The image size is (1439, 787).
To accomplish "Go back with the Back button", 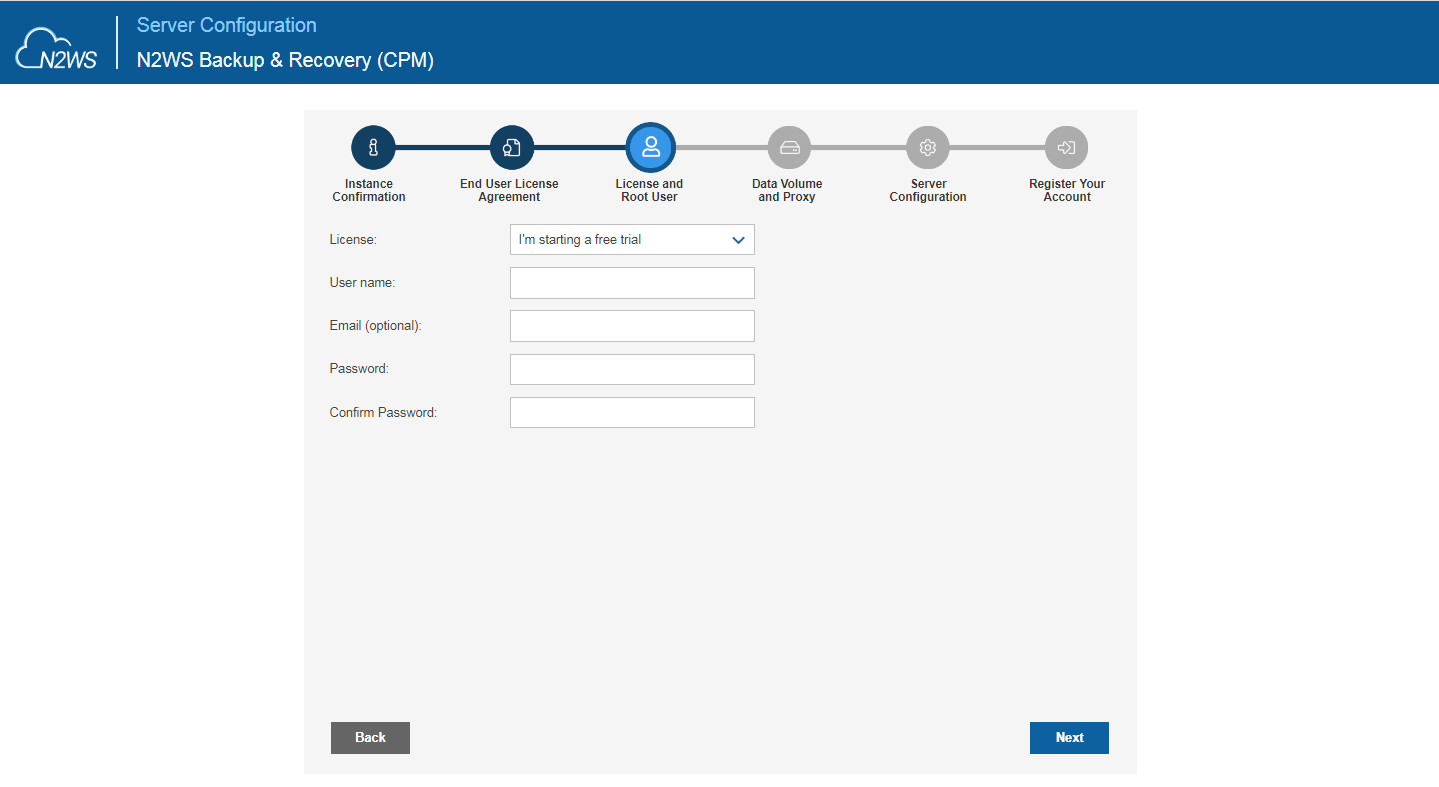I will 370,738.
